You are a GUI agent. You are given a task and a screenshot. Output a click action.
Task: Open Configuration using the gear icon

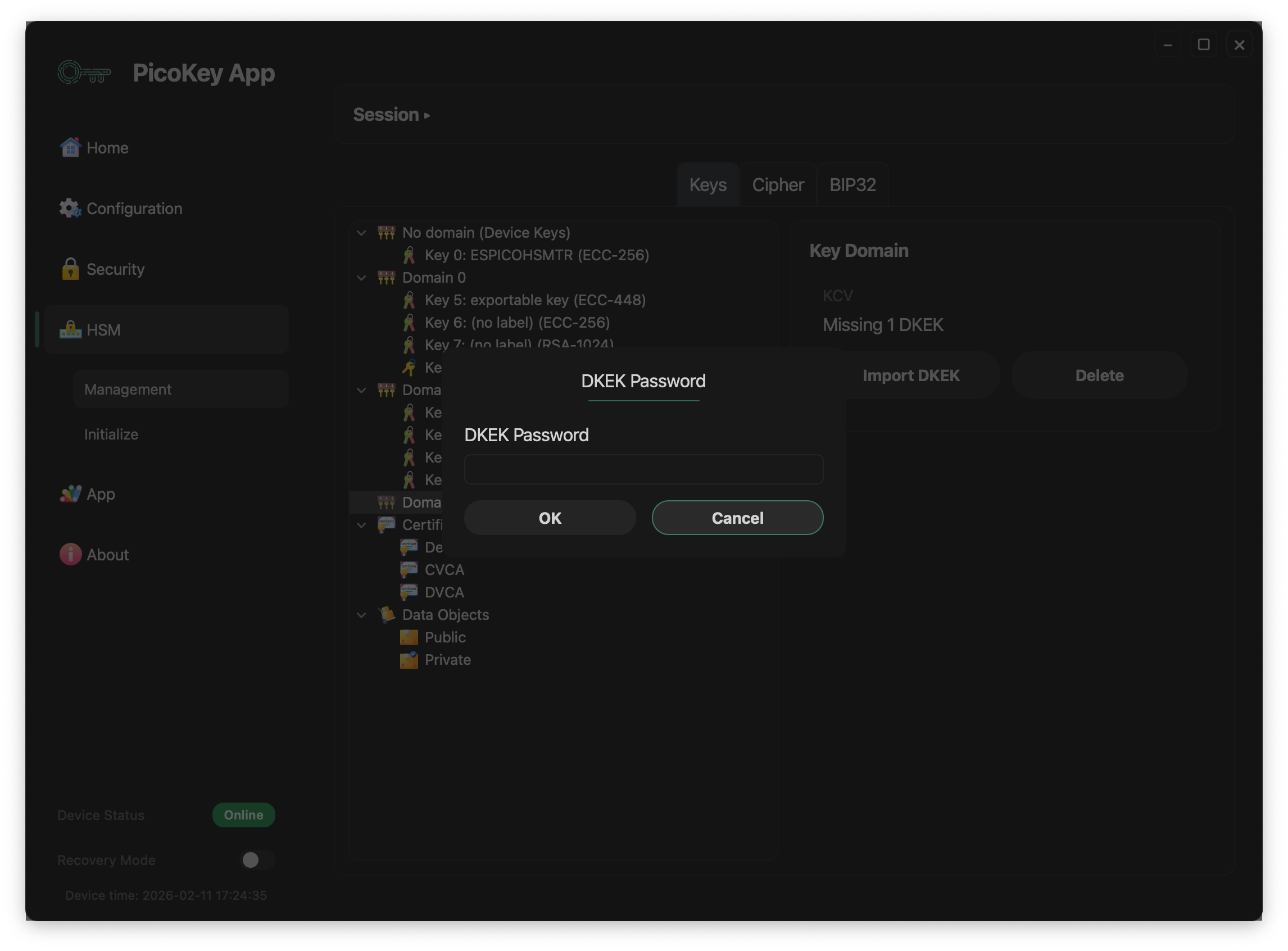coord(69,209)
